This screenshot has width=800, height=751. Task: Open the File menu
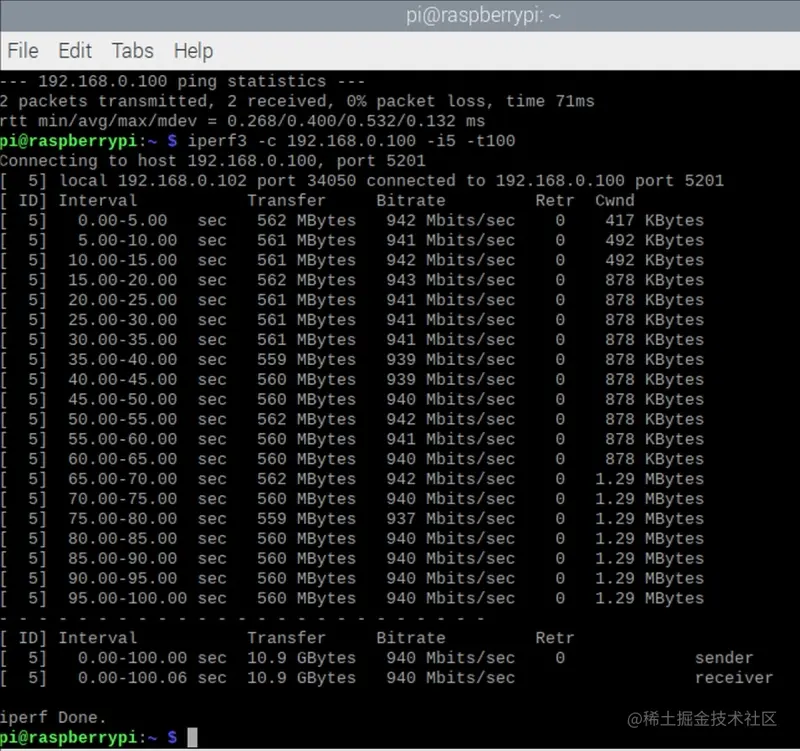click(x=22, y=50)
